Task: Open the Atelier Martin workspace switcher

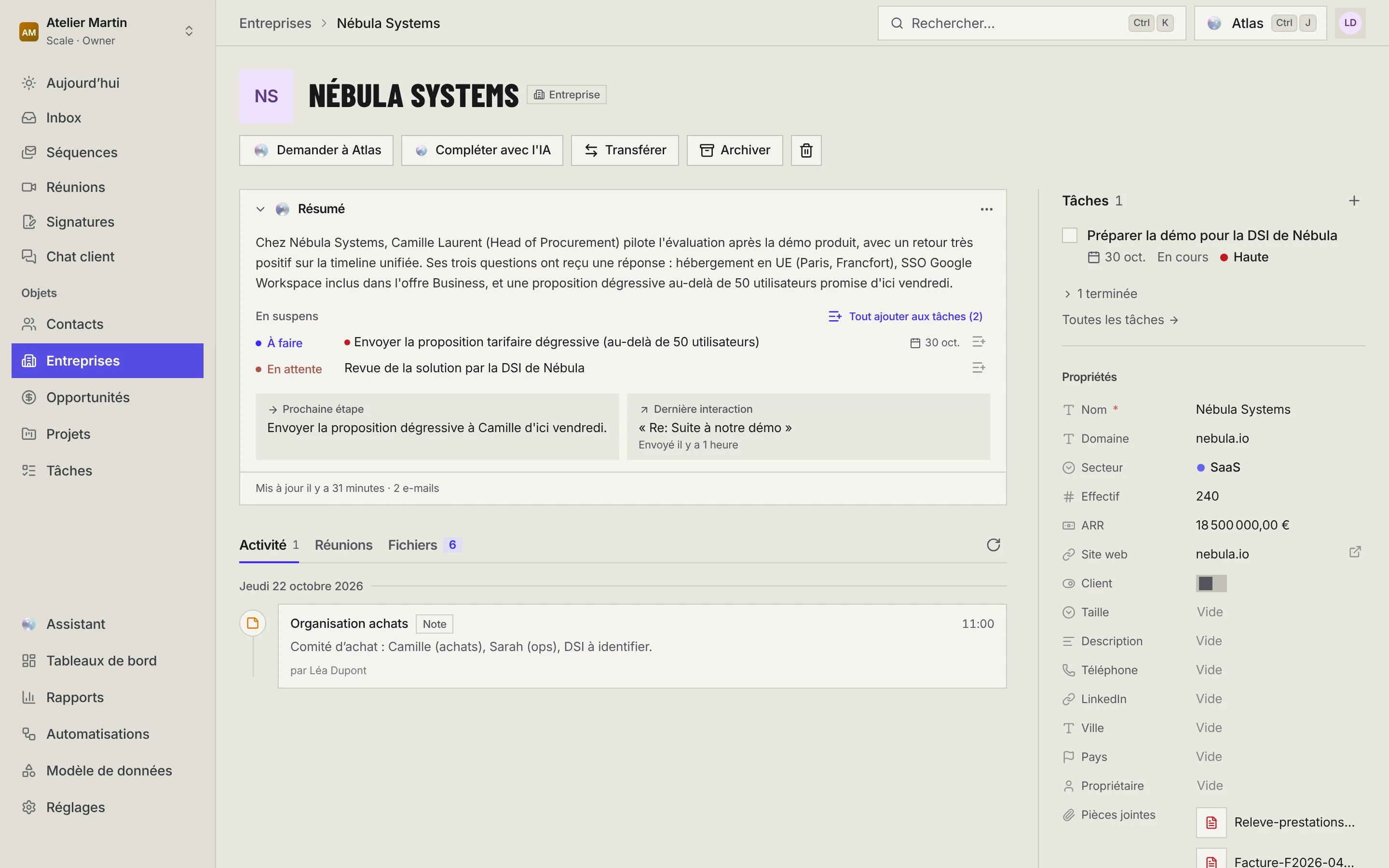Action: [108, 31]
